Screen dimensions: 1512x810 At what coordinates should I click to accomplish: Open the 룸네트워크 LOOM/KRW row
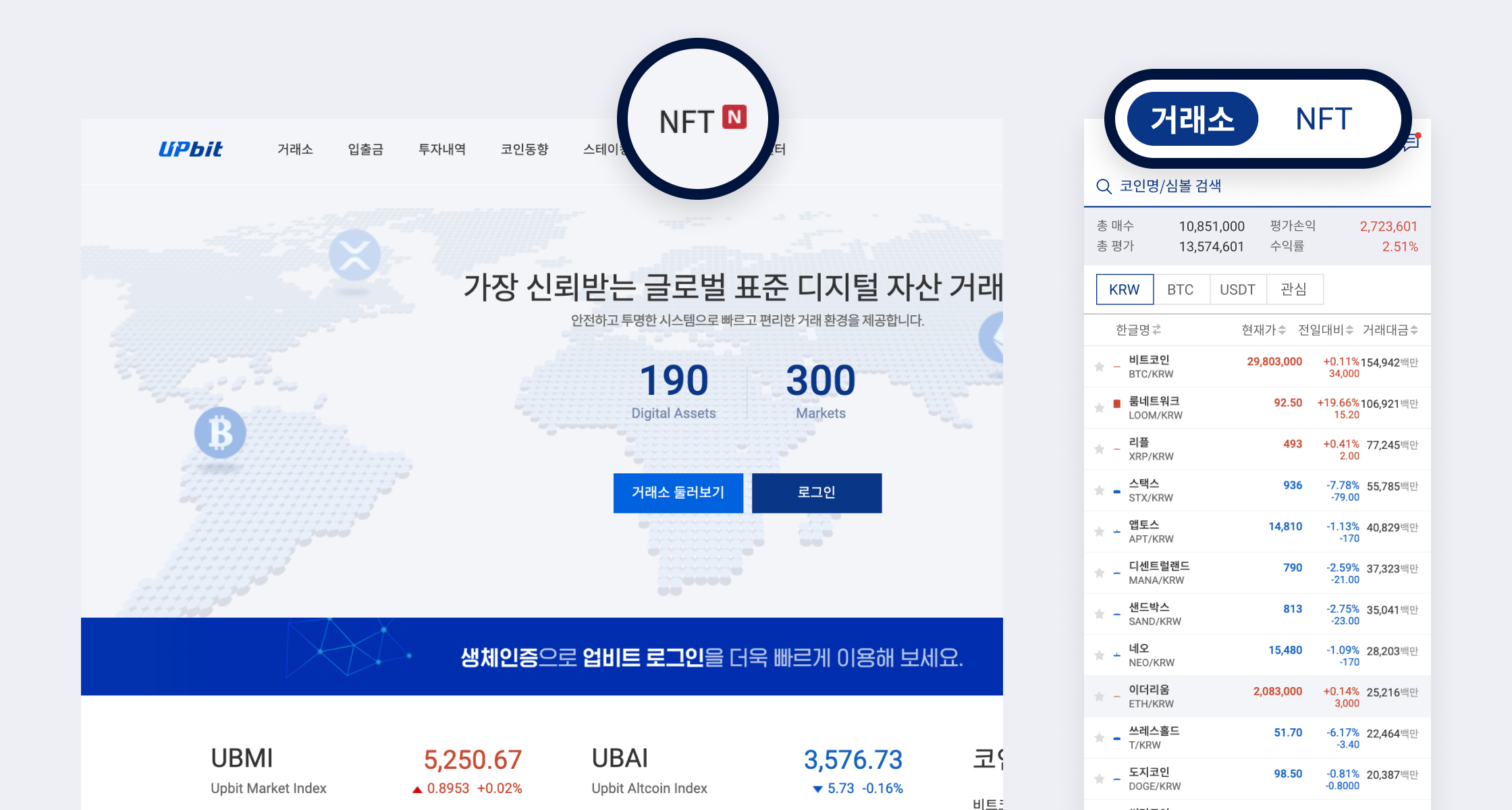(x=1257, y=408)
